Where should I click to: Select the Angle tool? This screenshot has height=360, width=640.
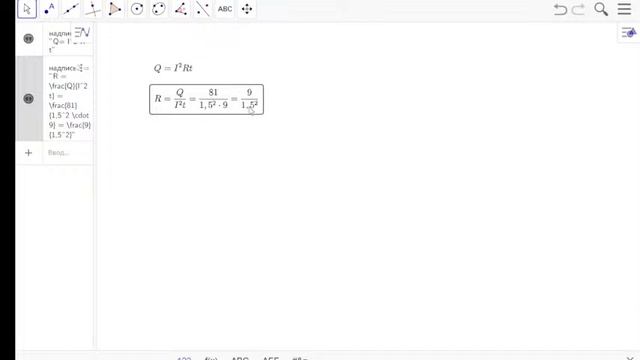[x=181, y=9]
